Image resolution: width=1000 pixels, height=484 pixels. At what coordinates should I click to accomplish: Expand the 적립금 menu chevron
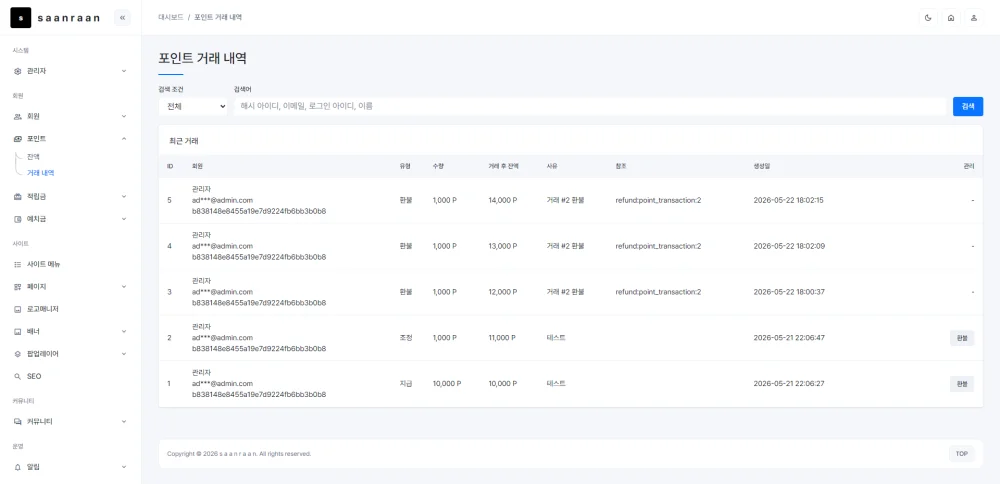(124, 196)
